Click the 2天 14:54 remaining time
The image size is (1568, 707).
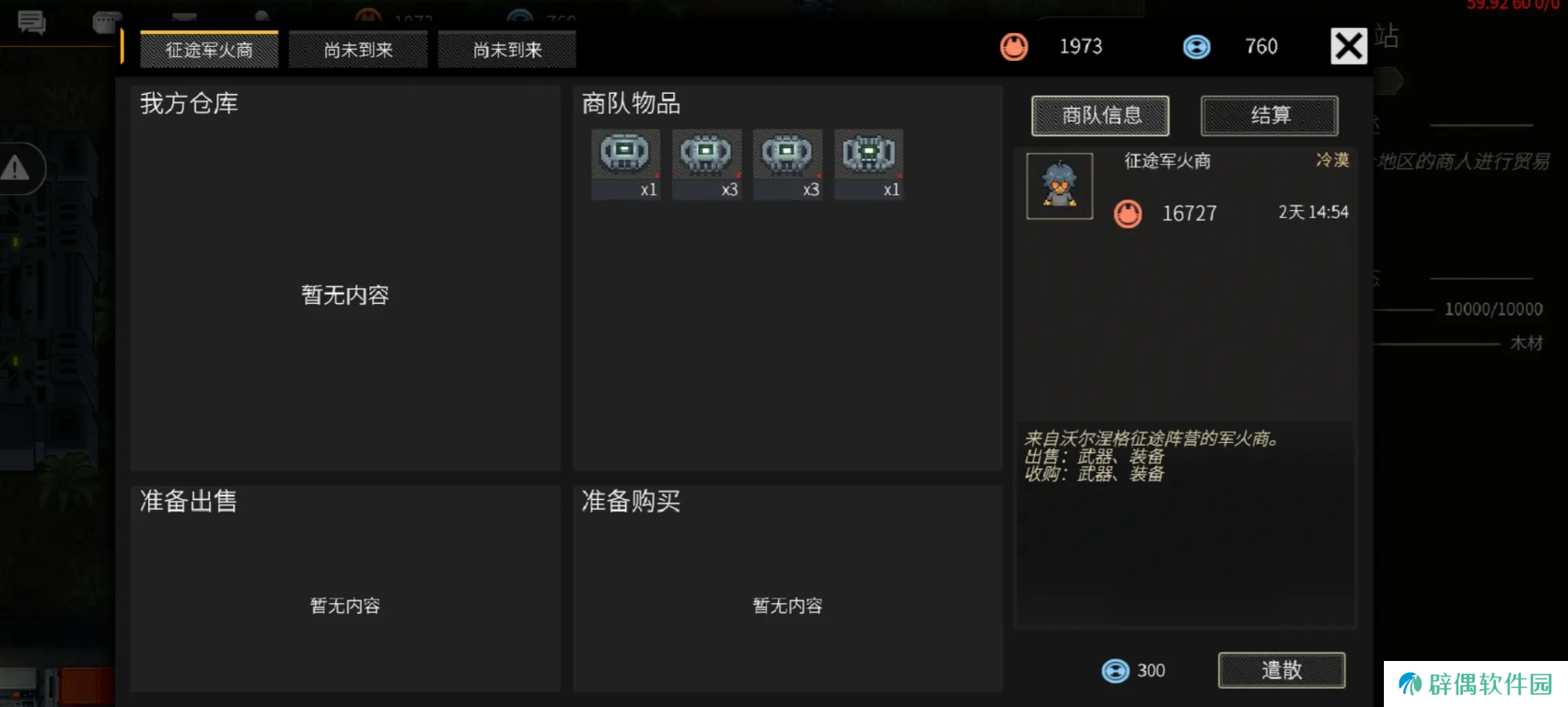(1313, 213)
